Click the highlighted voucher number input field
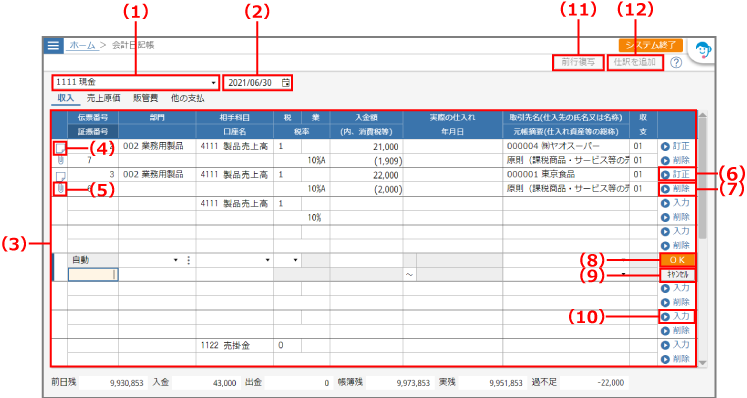Image resolution: width=747 pixels, height=398 pixels. (x=93, y=275)
